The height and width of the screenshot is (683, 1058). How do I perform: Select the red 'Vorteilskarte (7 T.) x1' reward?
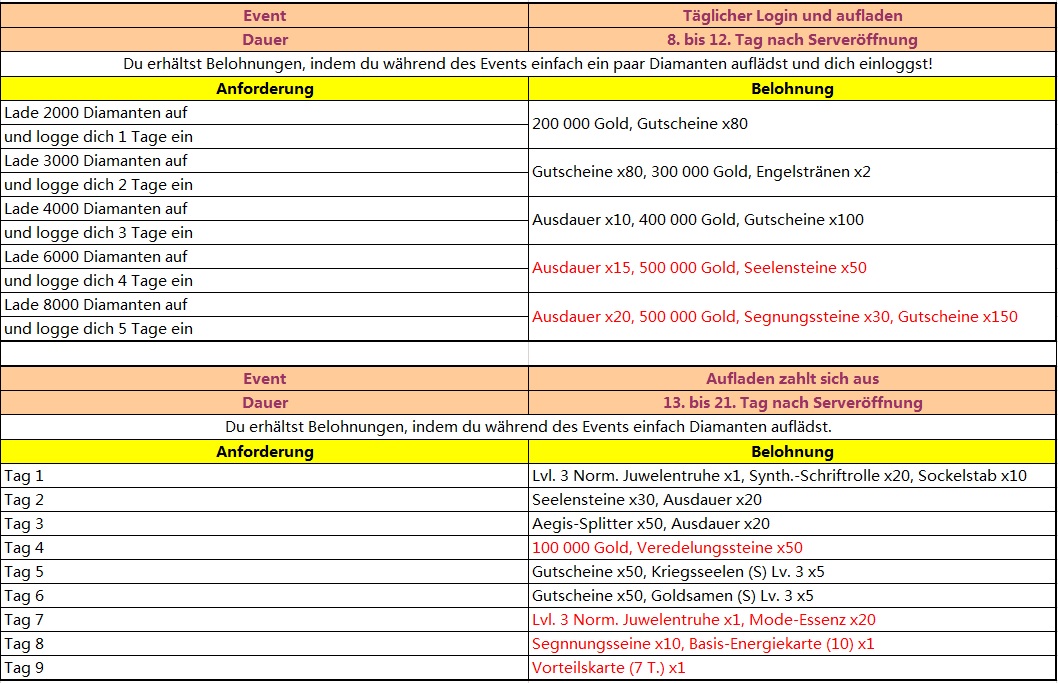click(609, 668)
